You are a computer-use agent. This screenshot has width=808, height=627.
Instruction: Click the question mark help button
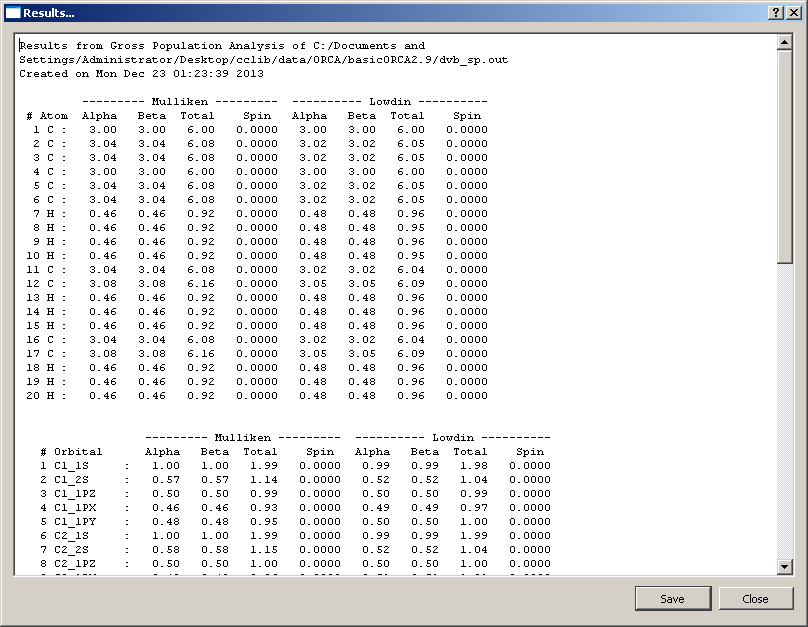775,12
